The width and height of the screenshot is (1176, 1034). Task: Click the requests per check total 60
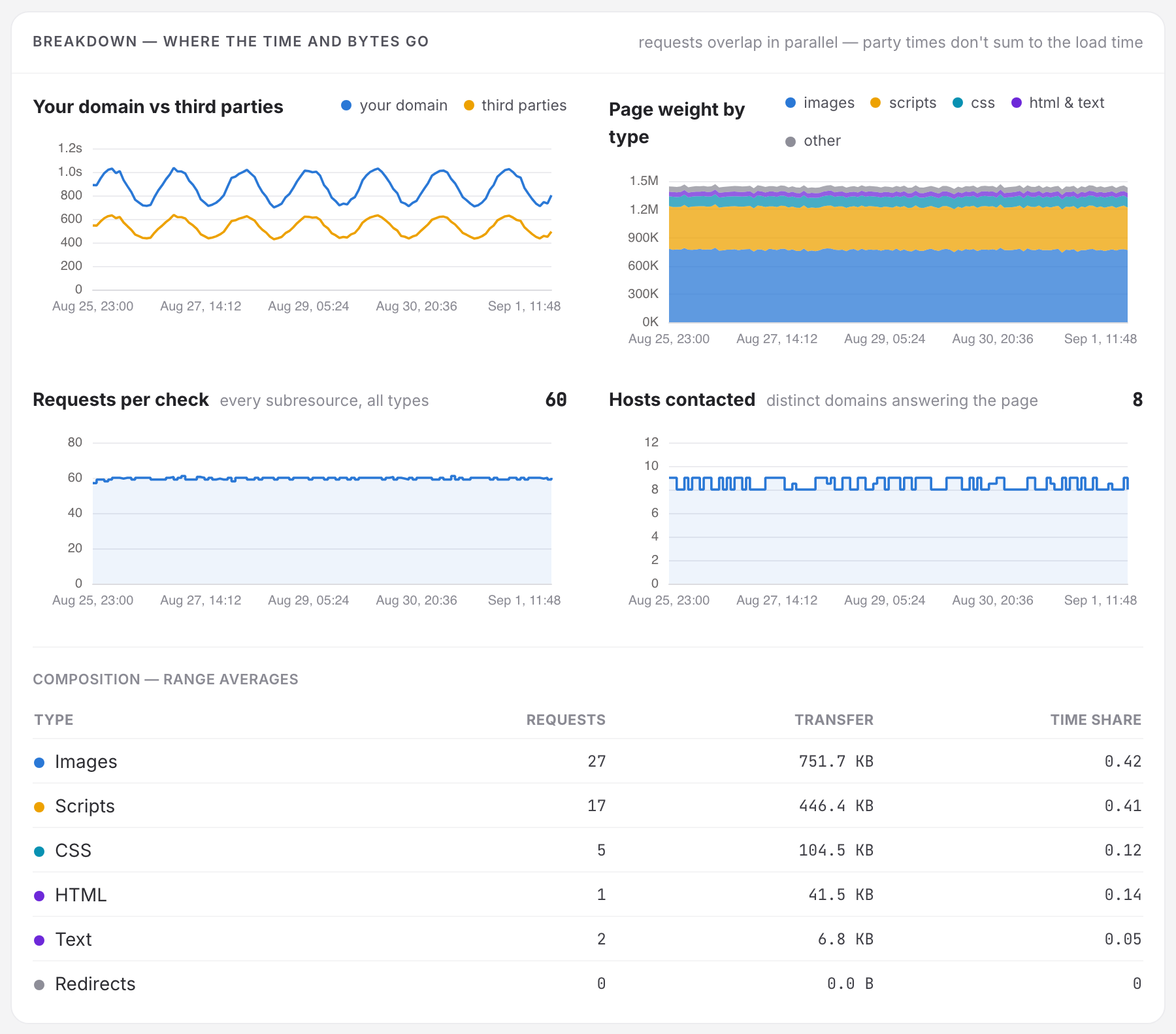[x=556, y=399]
